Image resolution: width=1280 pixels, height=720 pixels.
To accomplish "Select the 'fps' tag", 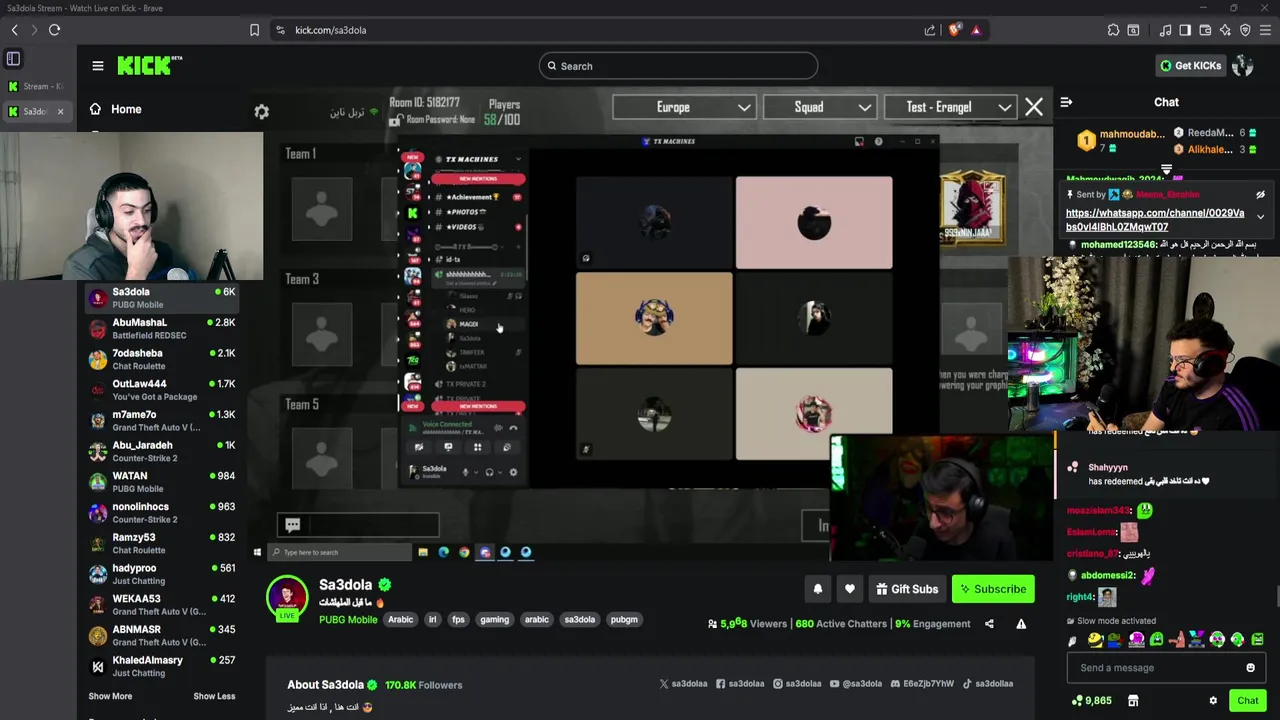I will point(458,620).
